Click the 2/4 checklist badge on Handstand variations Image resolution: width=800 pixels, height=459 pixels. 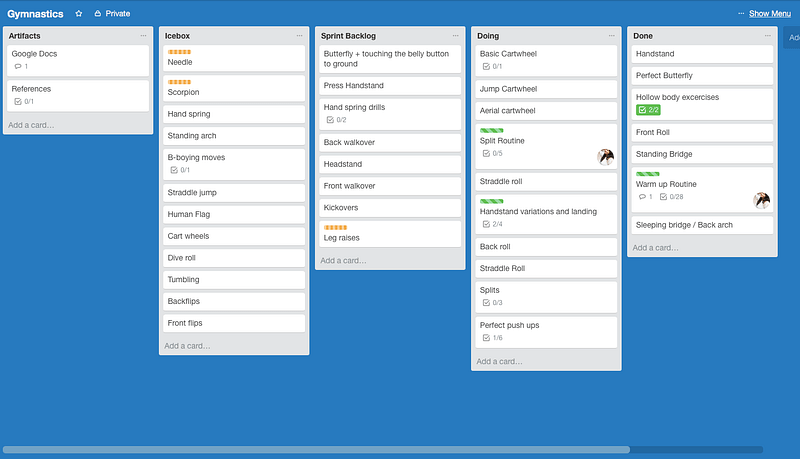pos(492,224)
